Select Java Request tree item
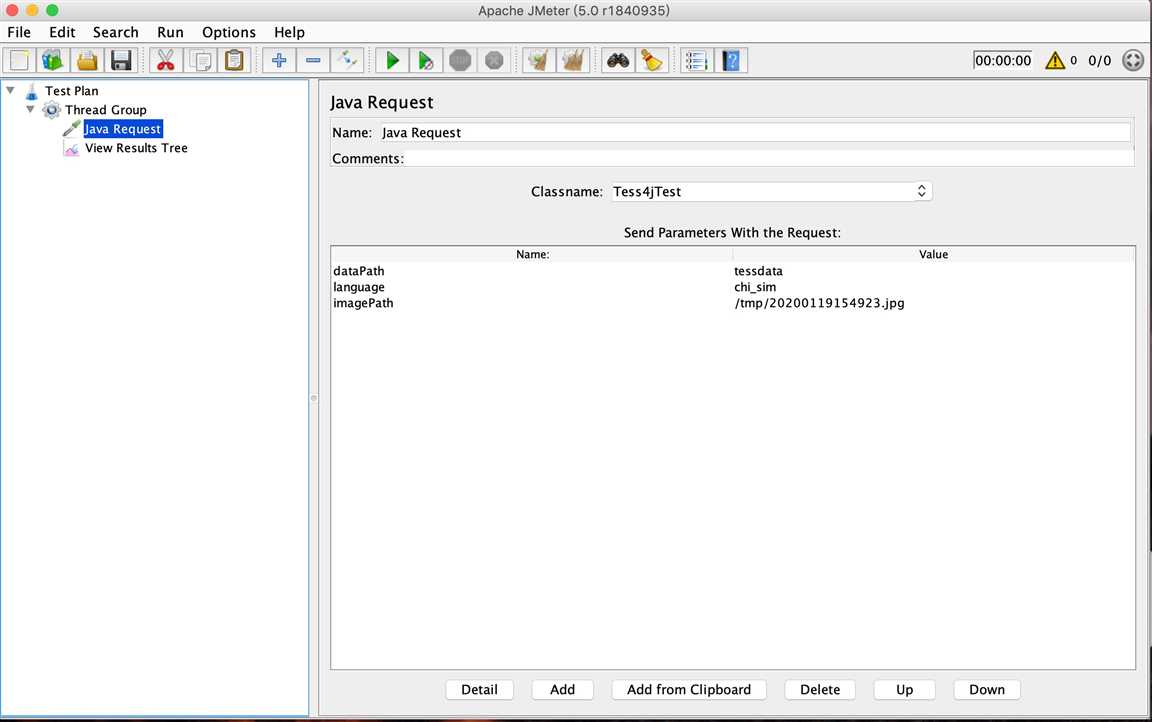 [x=123, y=129]
